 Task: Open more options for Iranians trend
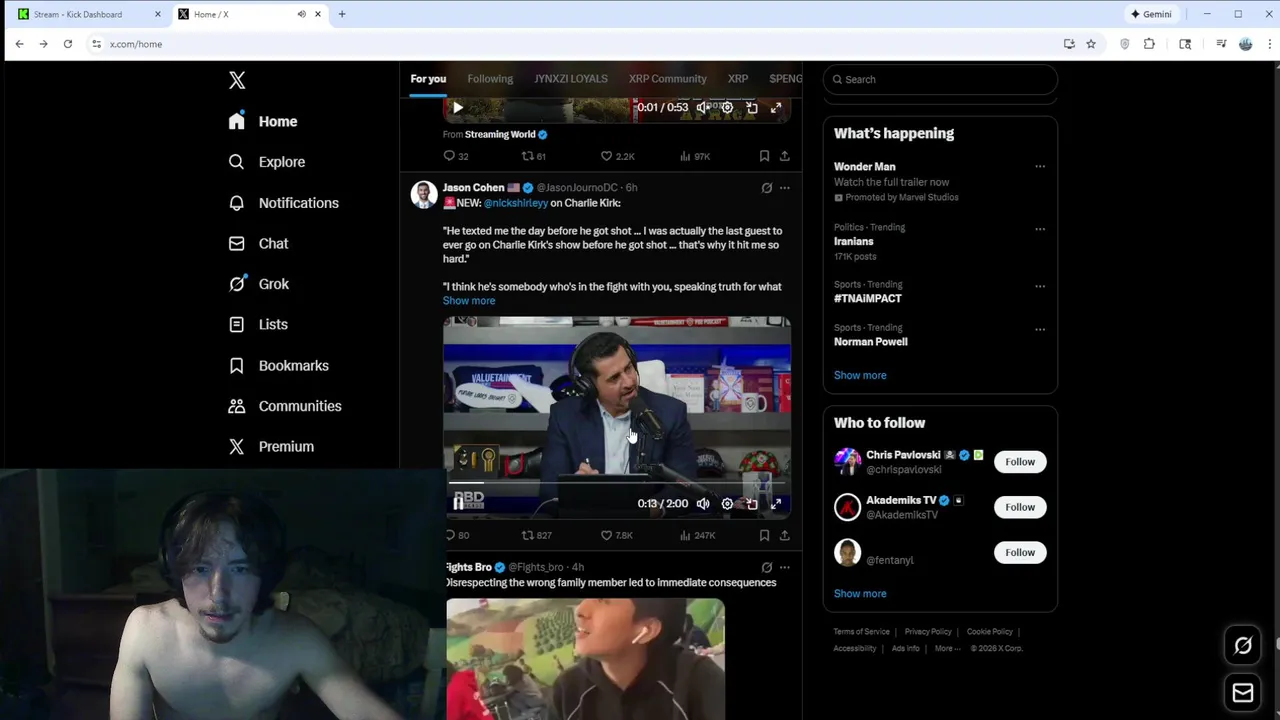pyautogui.click(x=1040, y=229)
